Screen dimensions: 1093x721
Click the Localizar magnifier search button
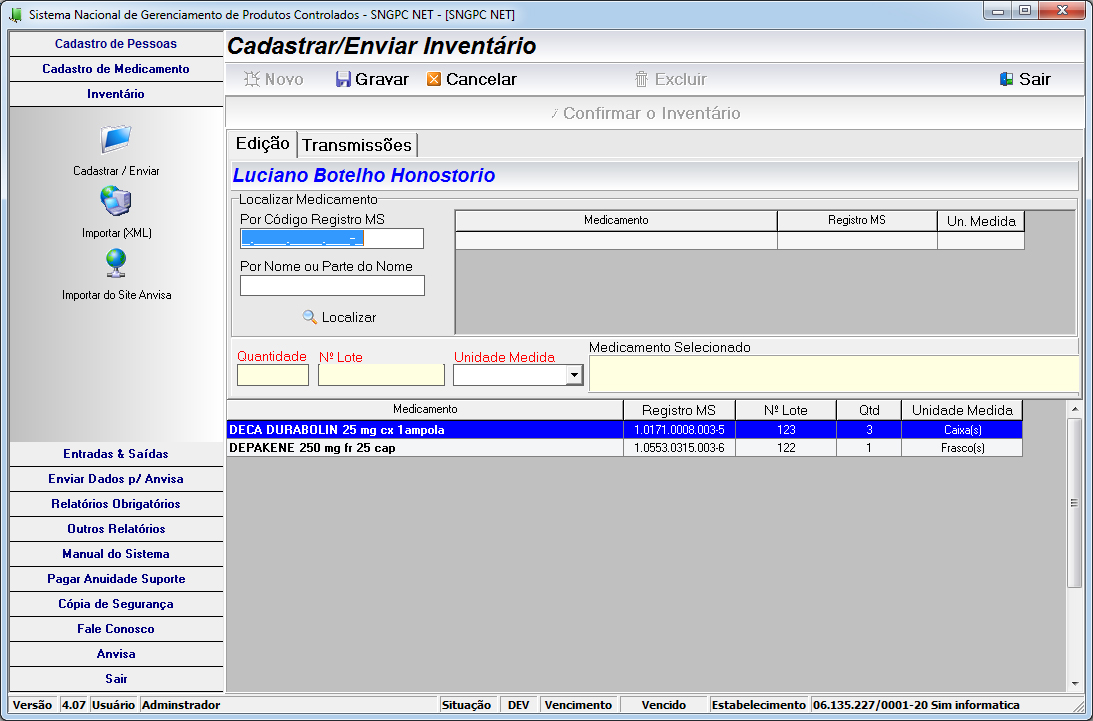(x=339, y=317)
